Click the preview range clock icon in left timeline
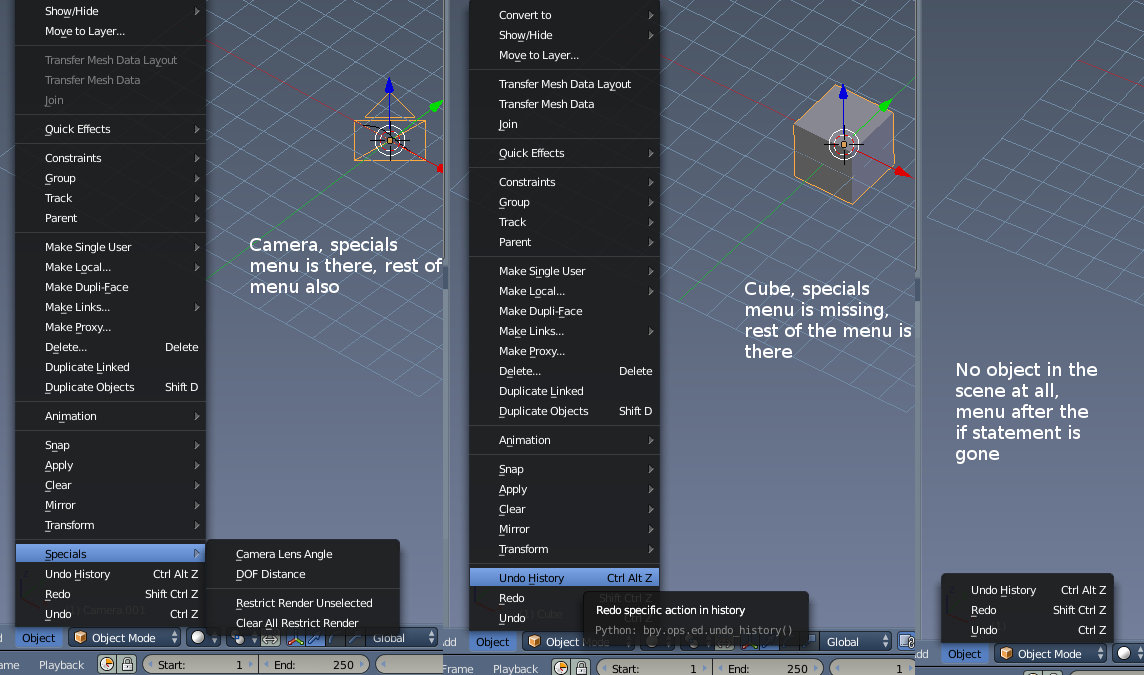This screenshot has width=1144, height=675. (x=107, y=665)
